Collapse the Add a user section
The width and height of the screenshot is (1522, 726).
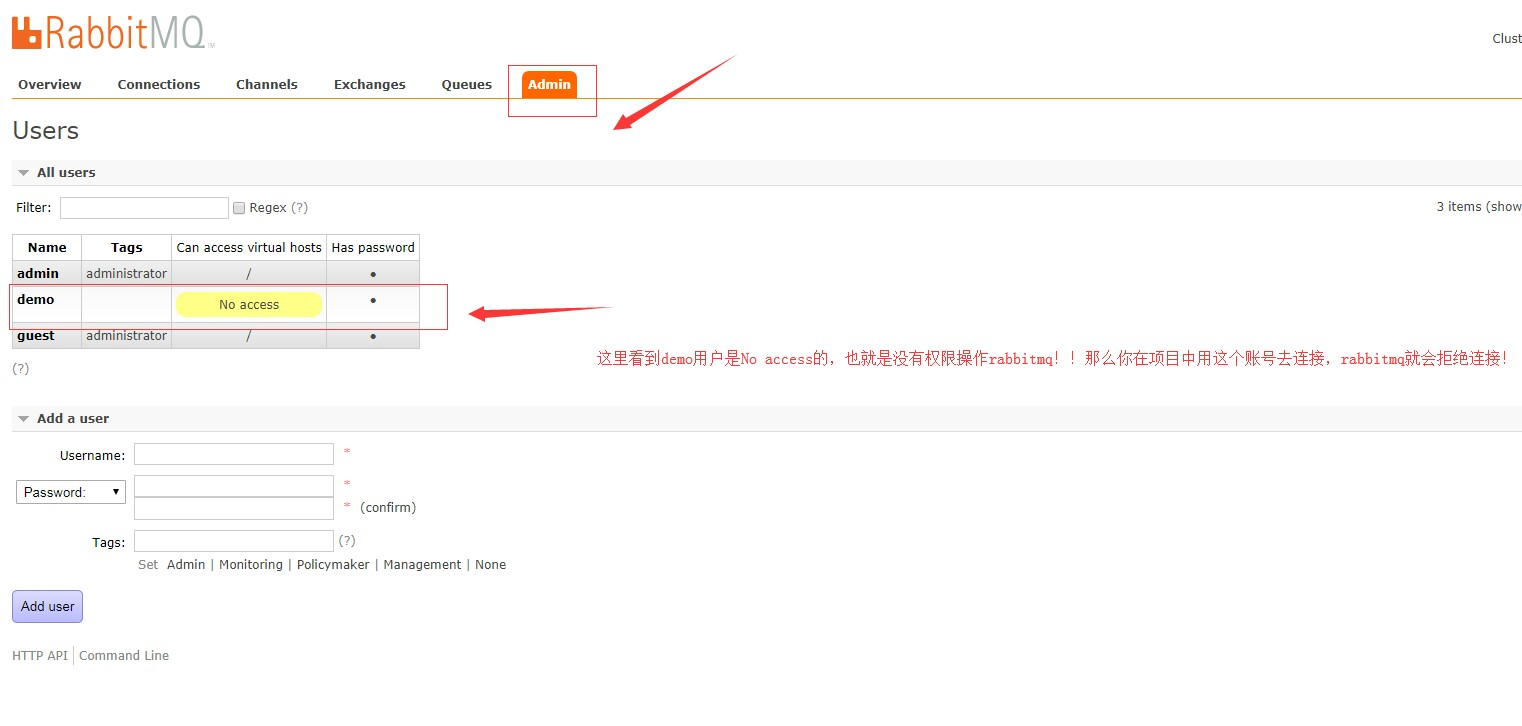click(x=63, y=418)
